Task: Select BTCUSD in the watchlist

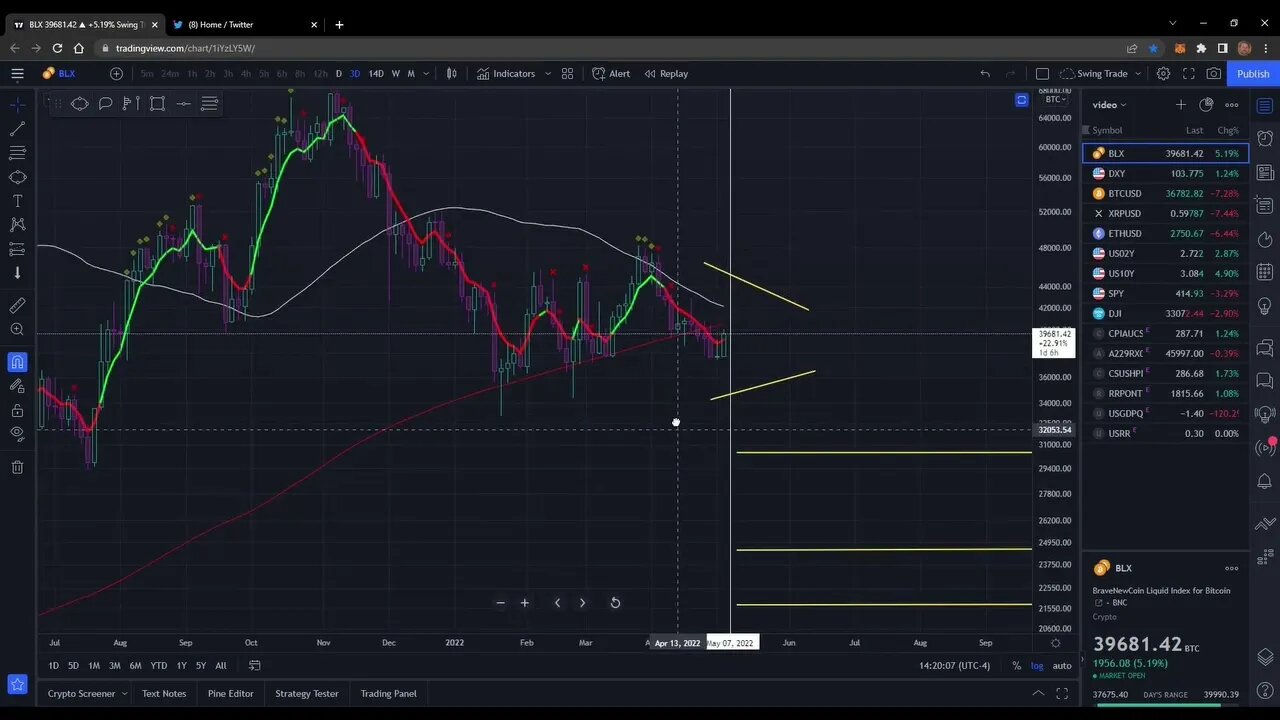Action: [x=1165, y=193]
